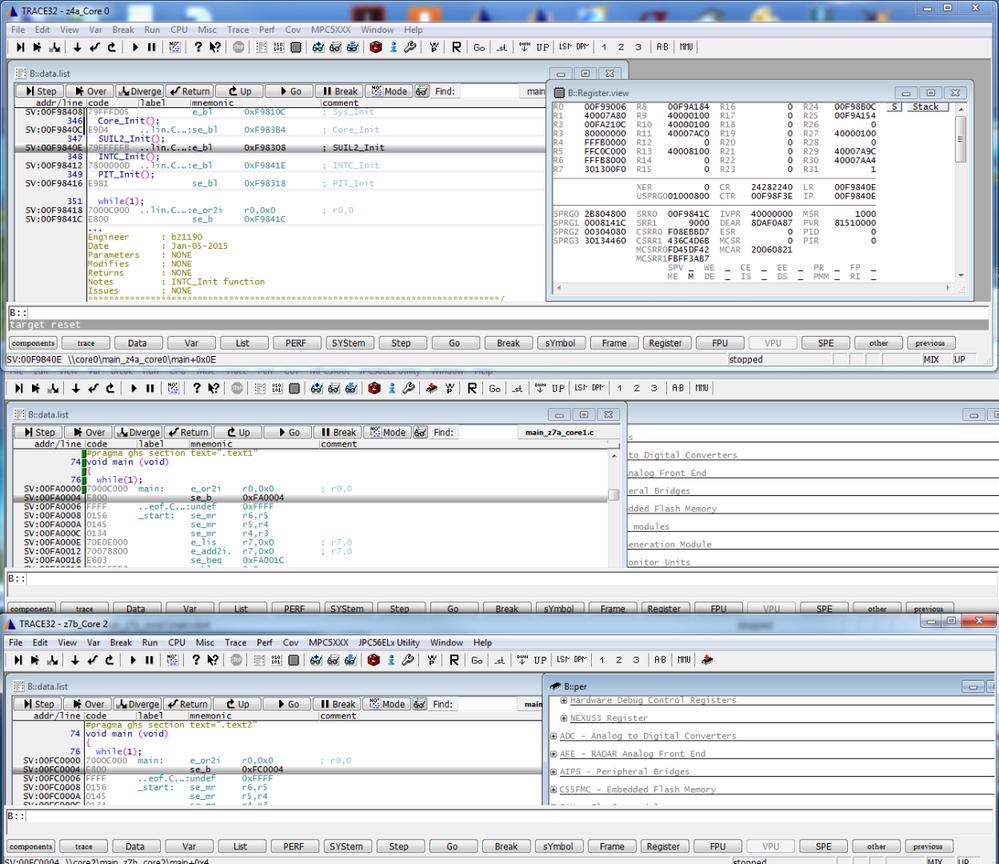Click Register softkey in z7b_Core 2 window
999x864 pixels.
(663, 846)
